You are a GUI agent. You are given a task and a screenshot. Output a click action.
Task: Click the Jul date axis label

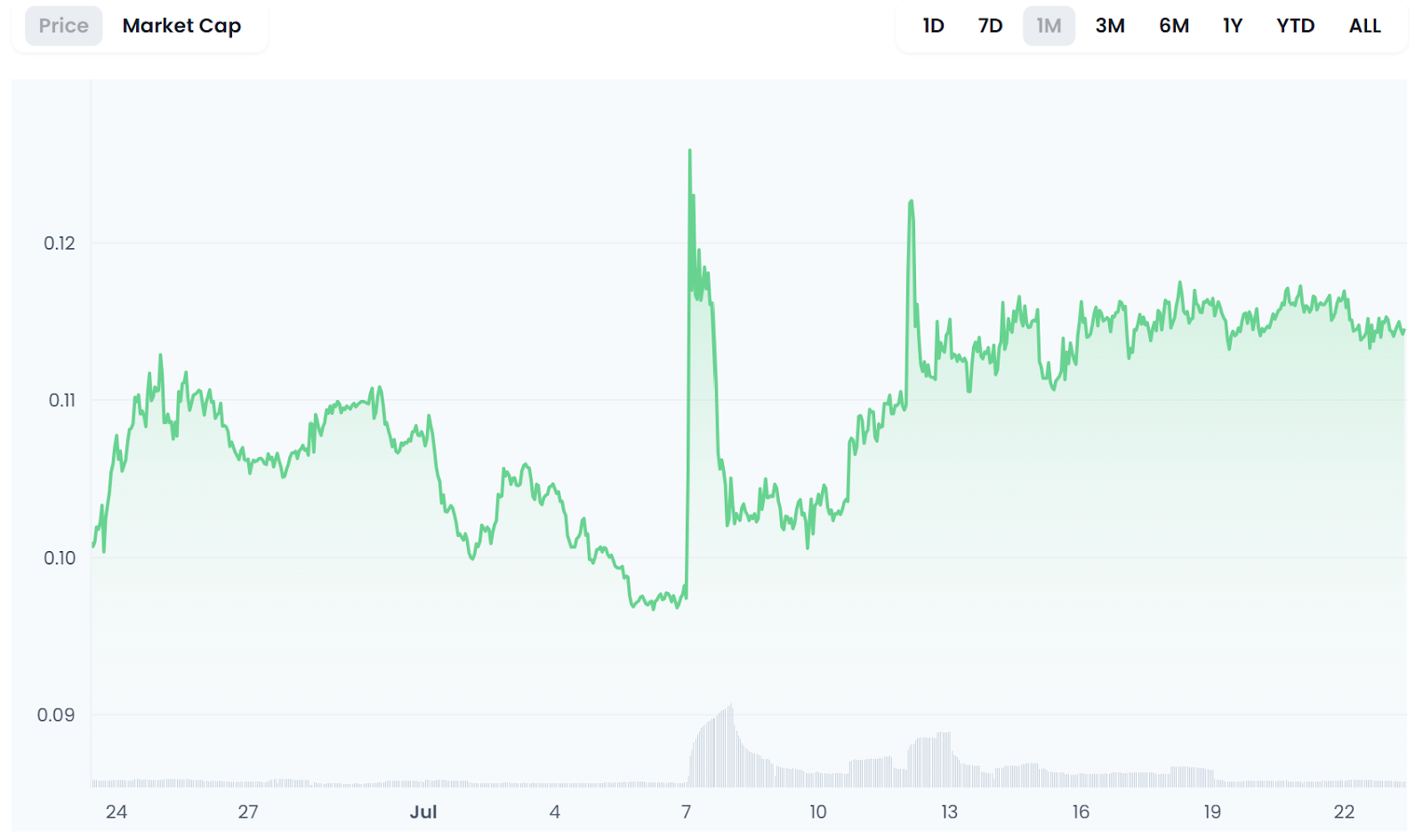(x=423, y=812)
